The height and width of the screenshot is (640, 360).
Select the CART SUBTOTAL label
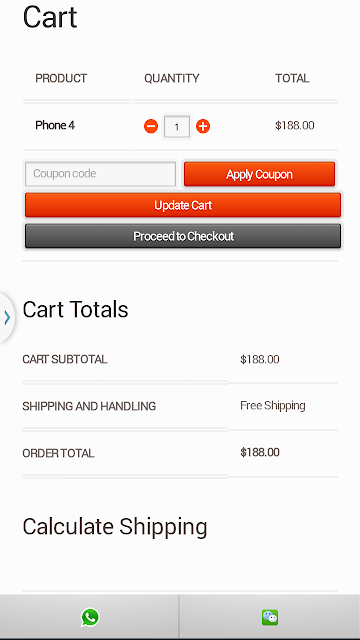tap(65, 359)
